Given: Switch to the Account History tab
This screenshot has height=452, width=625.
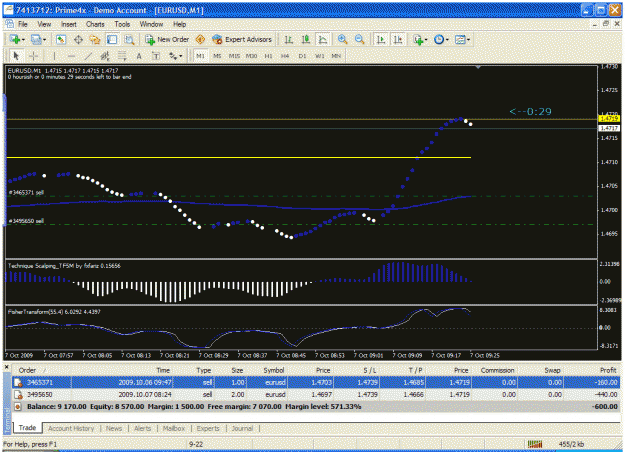Looking at the screenshot, I should (x=71, y=428).
